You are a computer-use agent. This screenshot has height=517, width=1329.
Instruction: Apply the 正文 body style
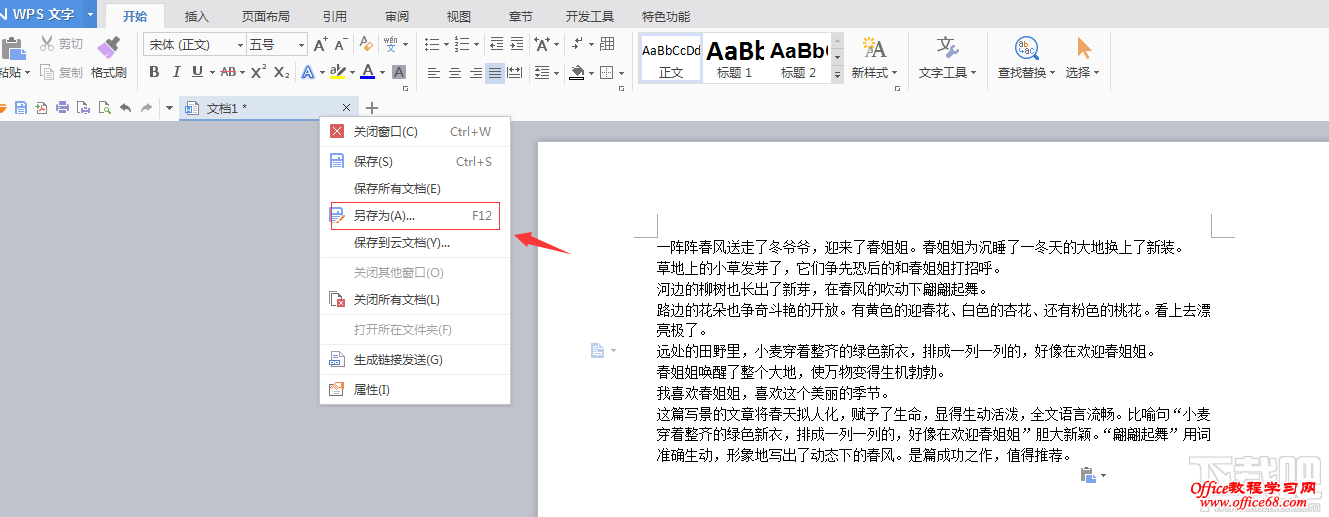click(671, 58)
